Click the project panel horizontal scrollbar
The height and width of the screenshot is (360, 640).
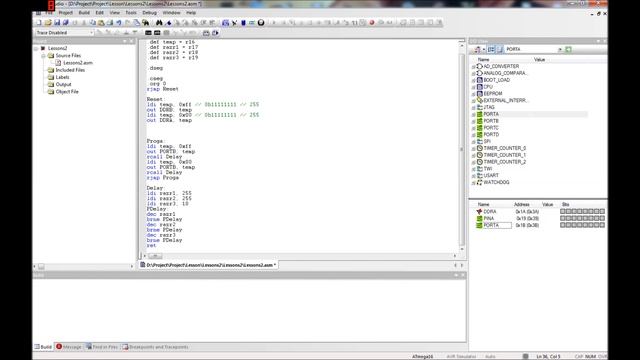(84, 267)
